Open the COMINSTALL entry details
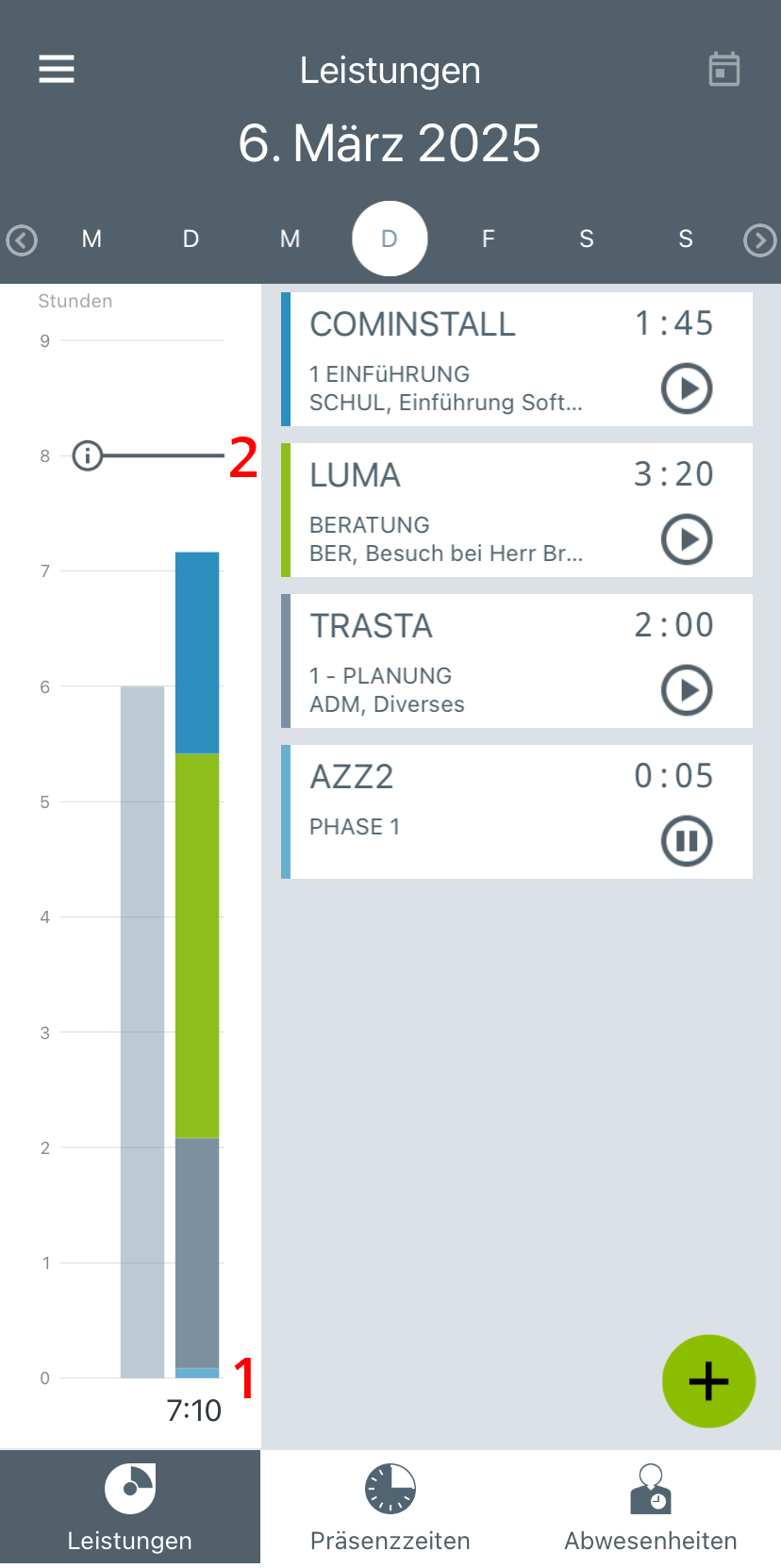 (453, 360)
